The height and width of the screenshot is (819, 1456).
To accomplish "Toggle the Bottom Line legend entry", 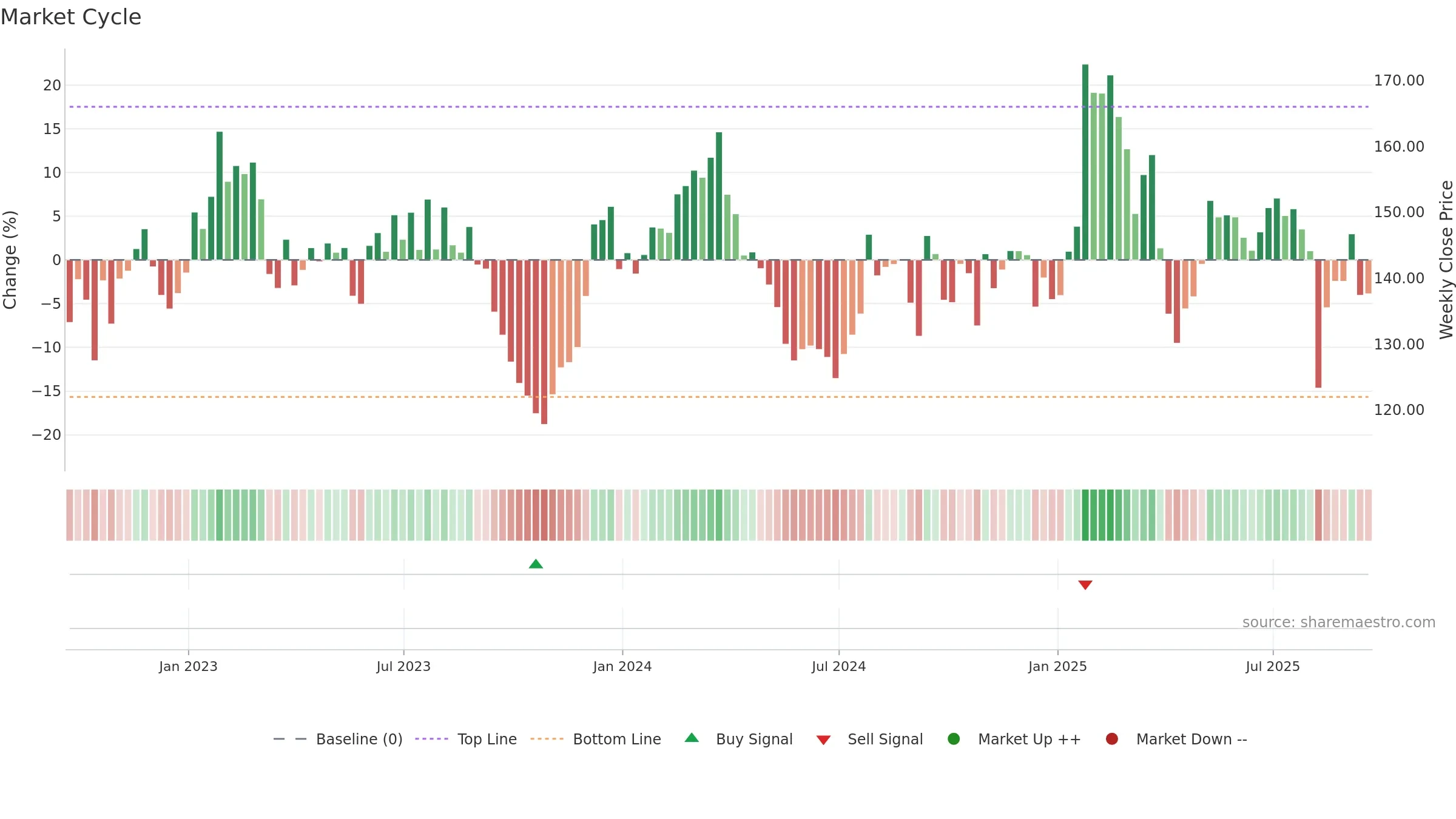I will [x=596, y=739].
